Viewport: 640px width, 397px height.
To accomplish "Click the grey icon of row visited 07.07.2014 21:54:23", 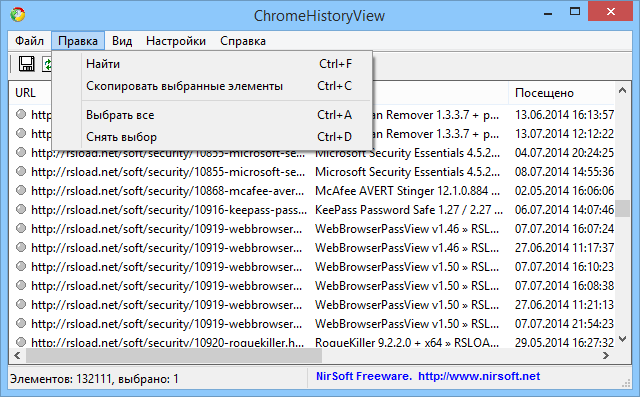I will pyautogui.click(x=21, y=324).
